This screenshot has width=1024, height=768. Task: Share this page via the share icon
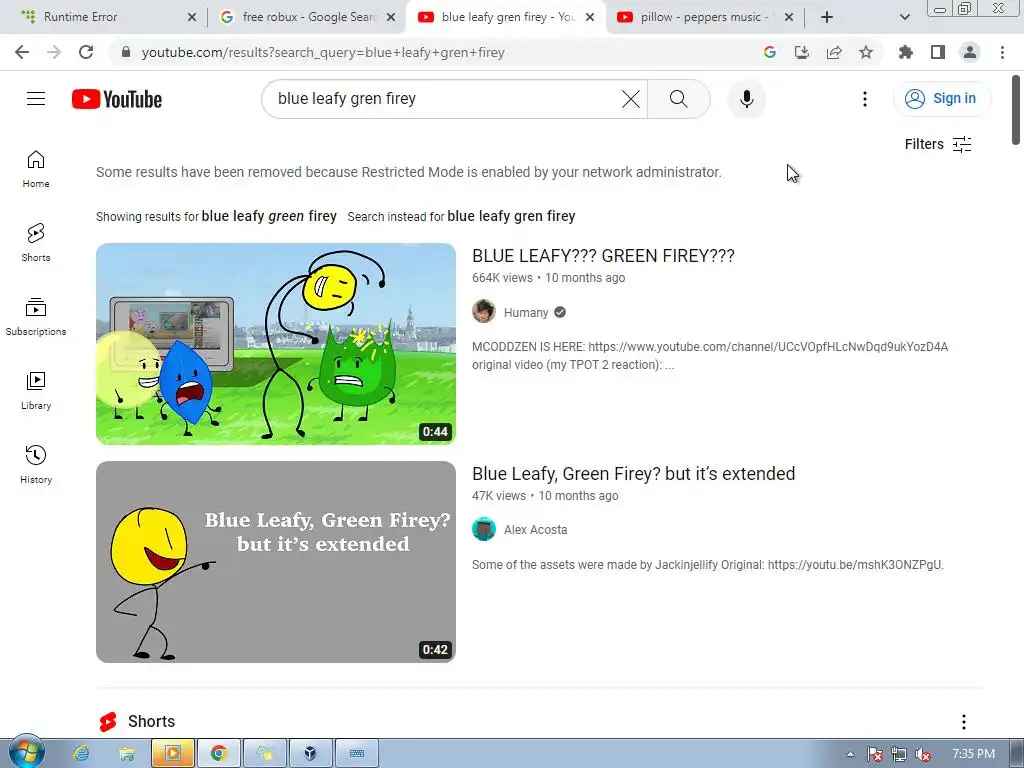click(834, 52)
